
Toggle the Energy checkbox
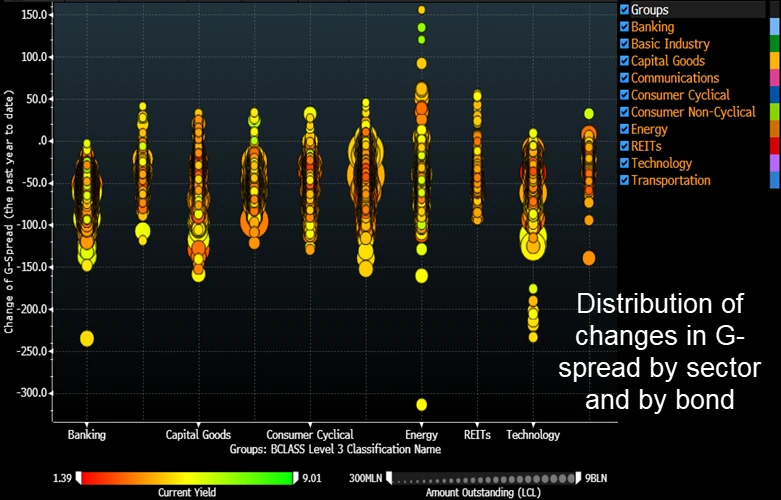[x=624, y=129]
